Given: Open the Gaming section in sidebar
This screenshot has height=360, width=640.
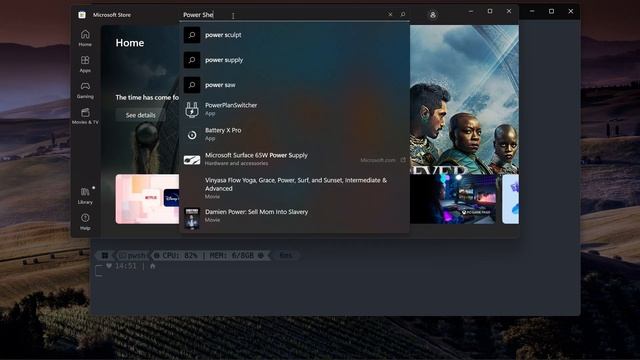Looking at the screenshot, I should tap(85, 90).
